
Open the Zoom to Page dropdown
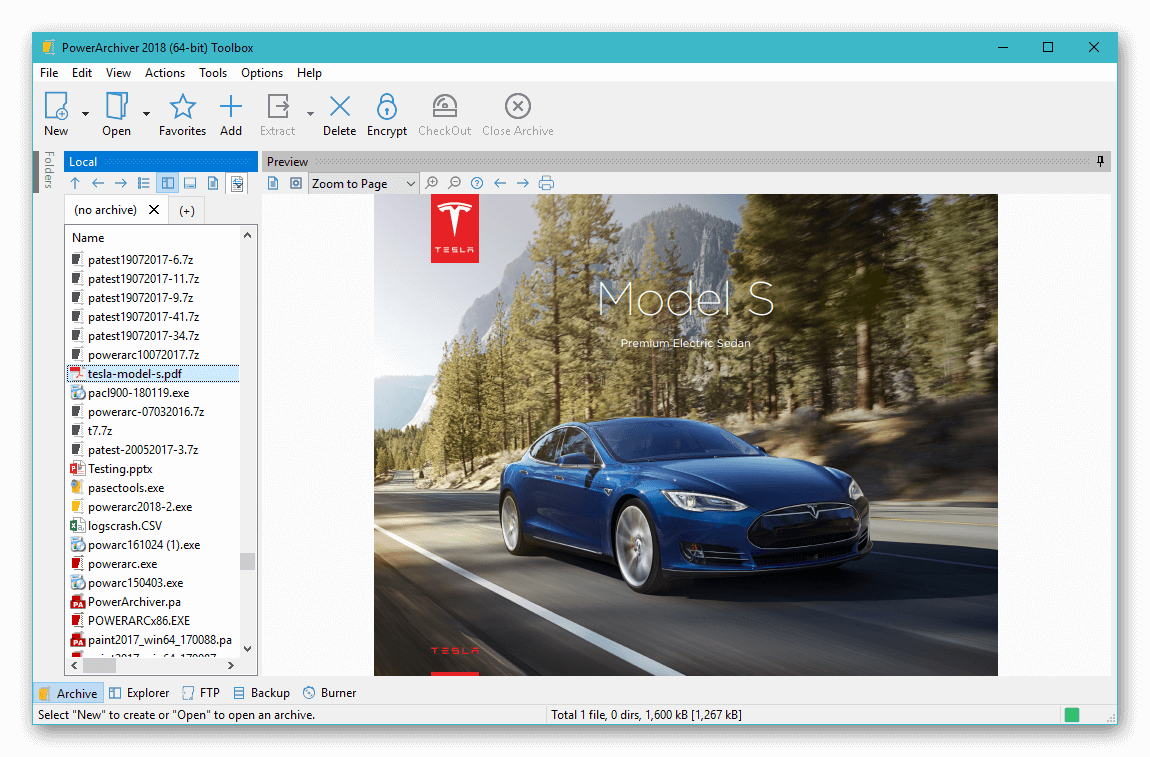[x=364, y=183]
